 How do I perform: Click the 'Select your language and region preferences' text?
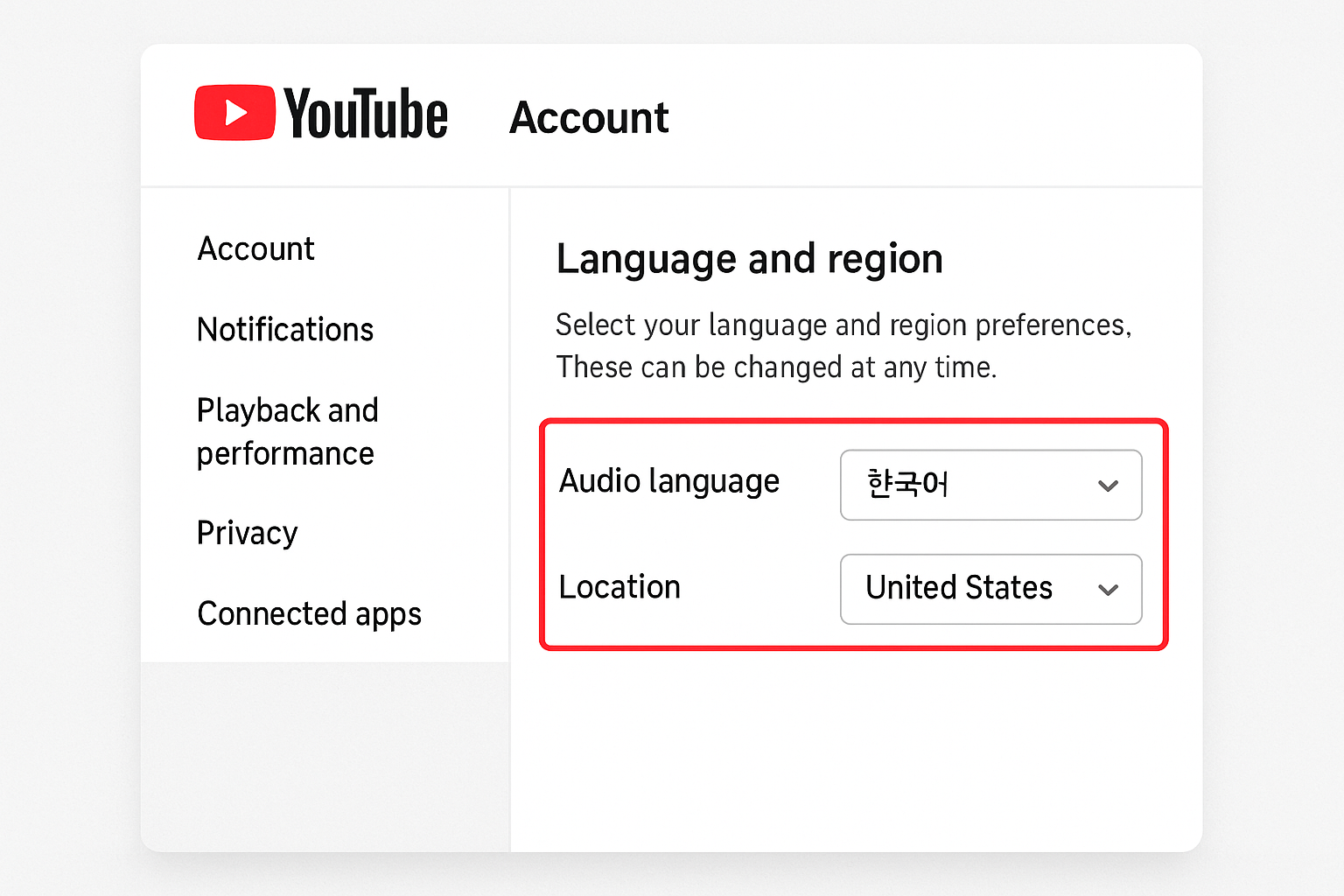point(843,325)
